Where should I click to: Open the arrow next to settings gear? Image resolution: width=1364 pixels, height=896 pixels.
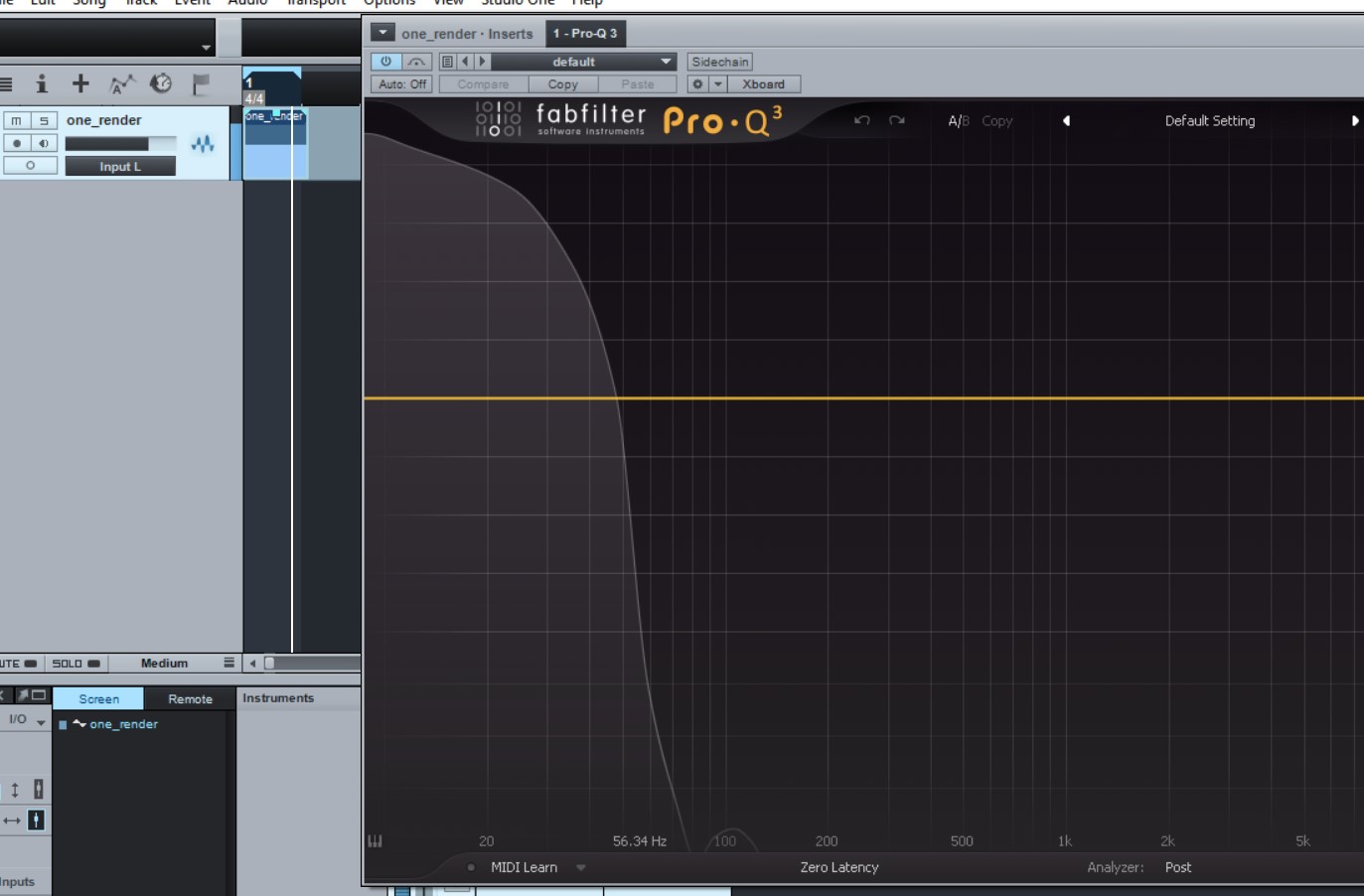tap(717, 84)
